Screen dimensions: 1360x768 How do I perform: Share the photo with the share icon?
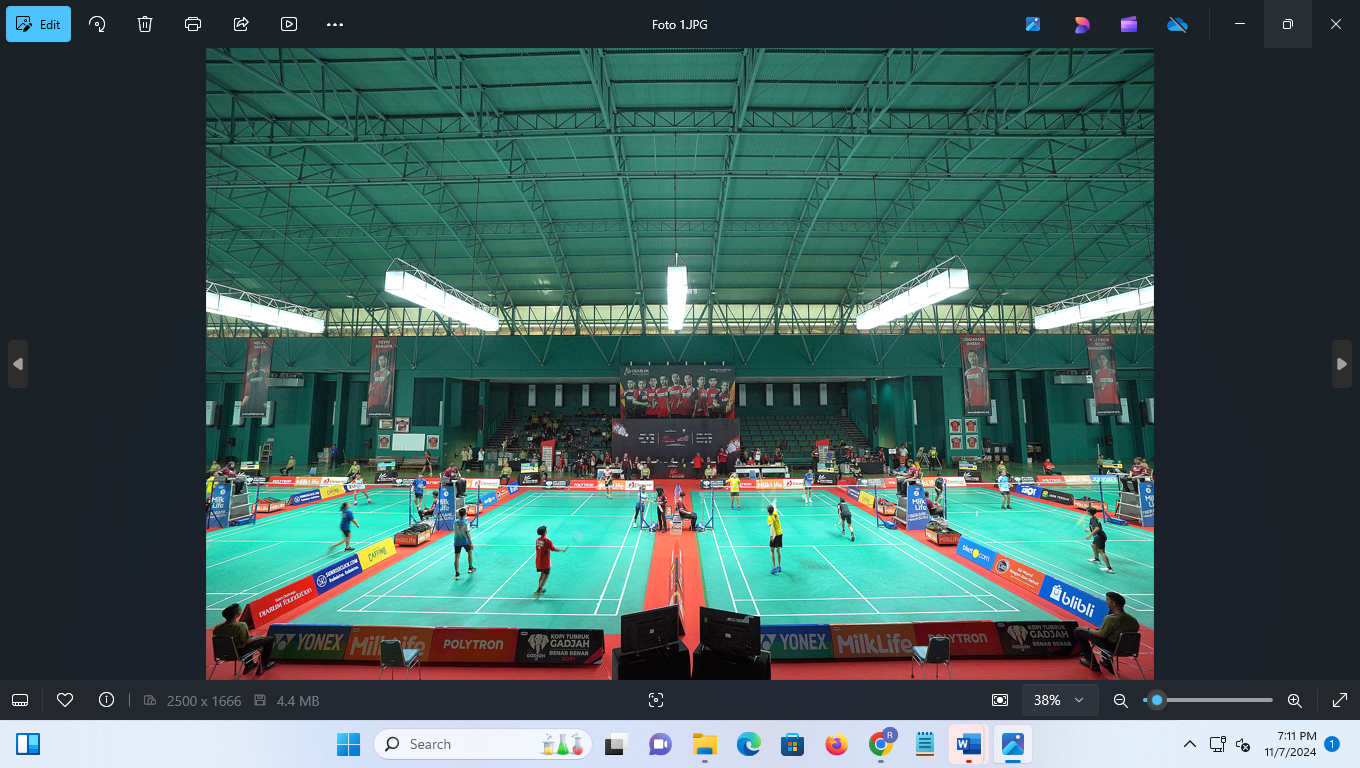click(241, 24)
